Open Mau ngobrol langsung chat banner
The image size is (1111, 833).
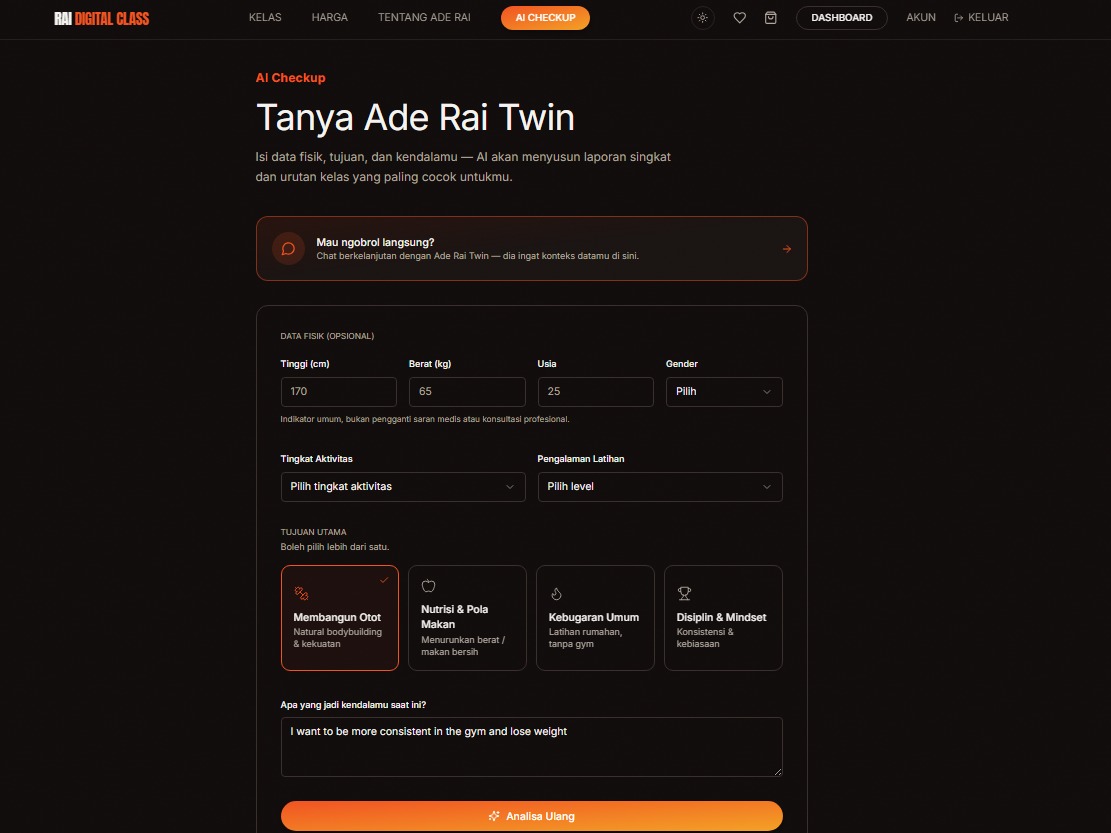click(531, 249)
